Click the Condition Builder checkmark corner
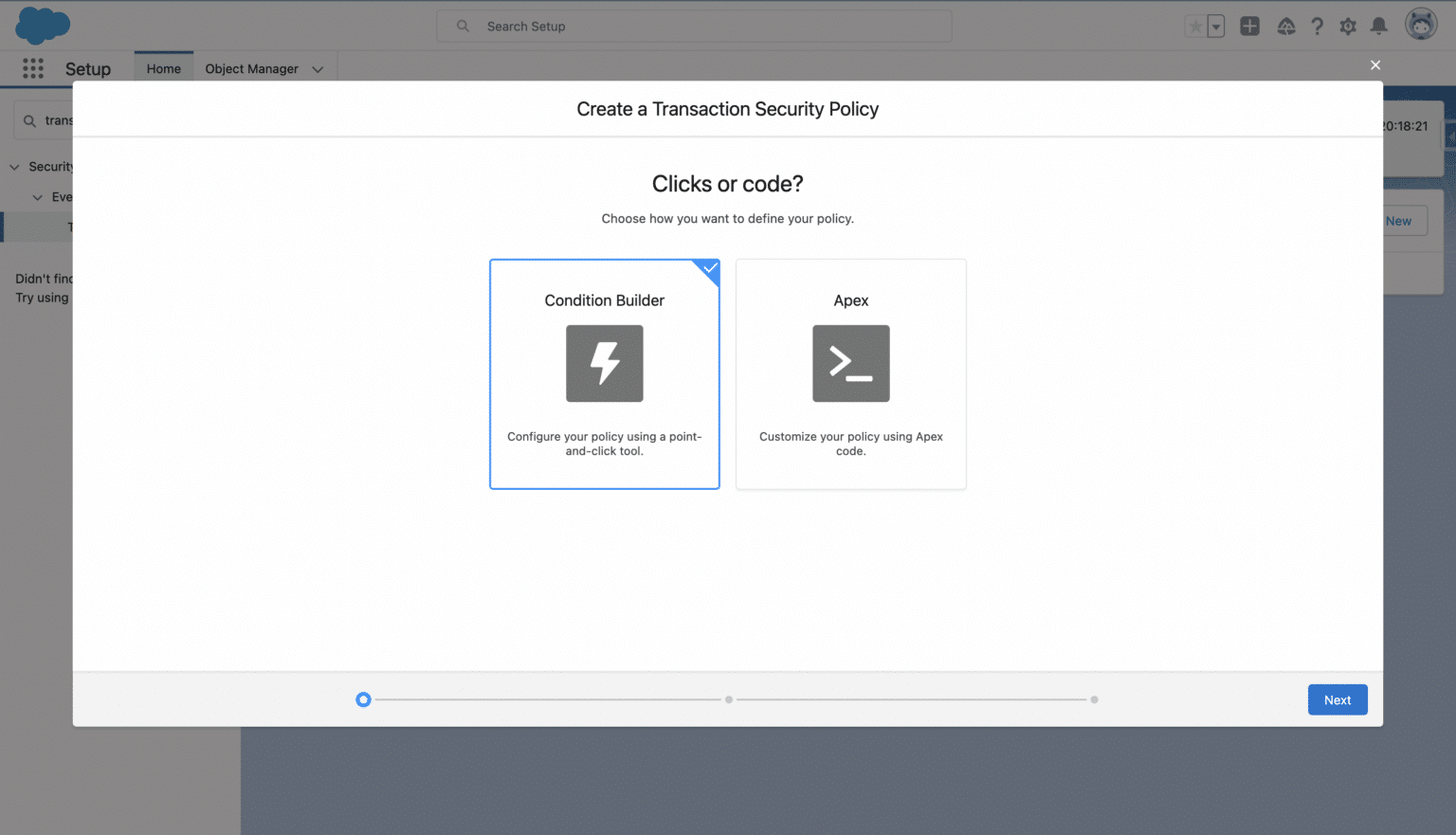 (x=708, y=269)
